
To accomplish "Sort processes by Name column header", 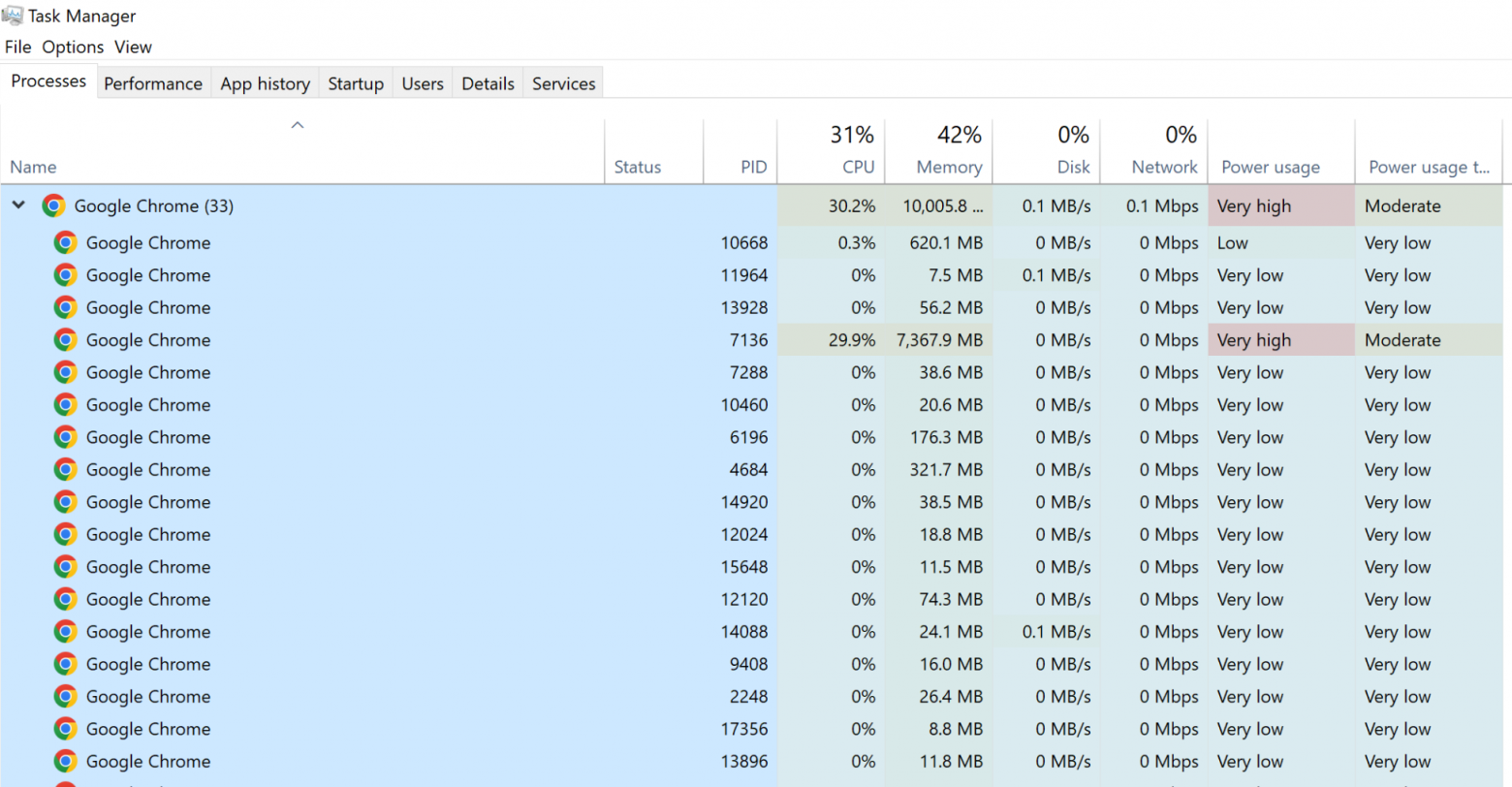I will pos(302,150).
